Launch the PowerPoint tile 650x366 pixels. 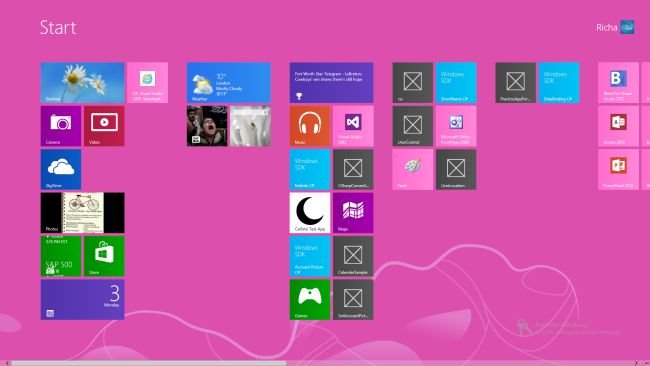pos(618,170)
